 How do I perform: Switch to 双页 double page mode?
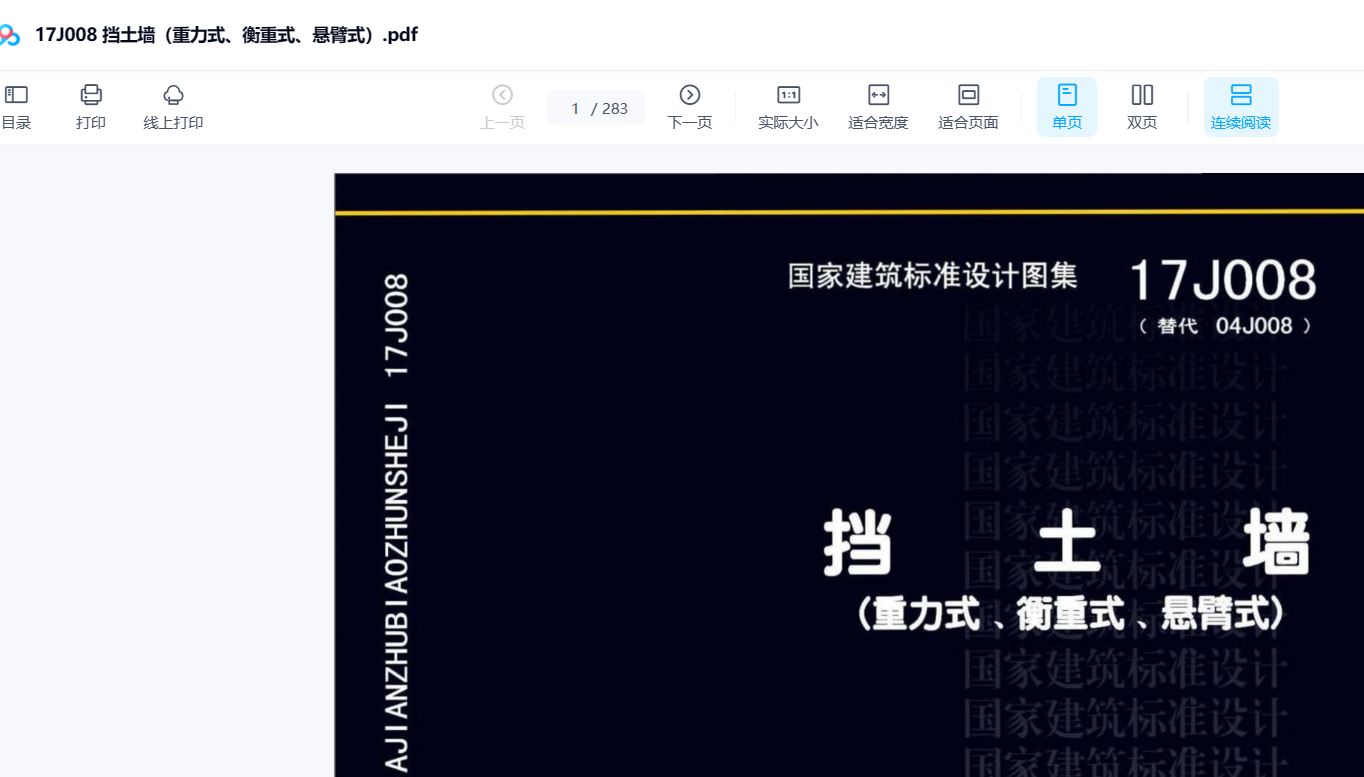[x=1142, y=107]
